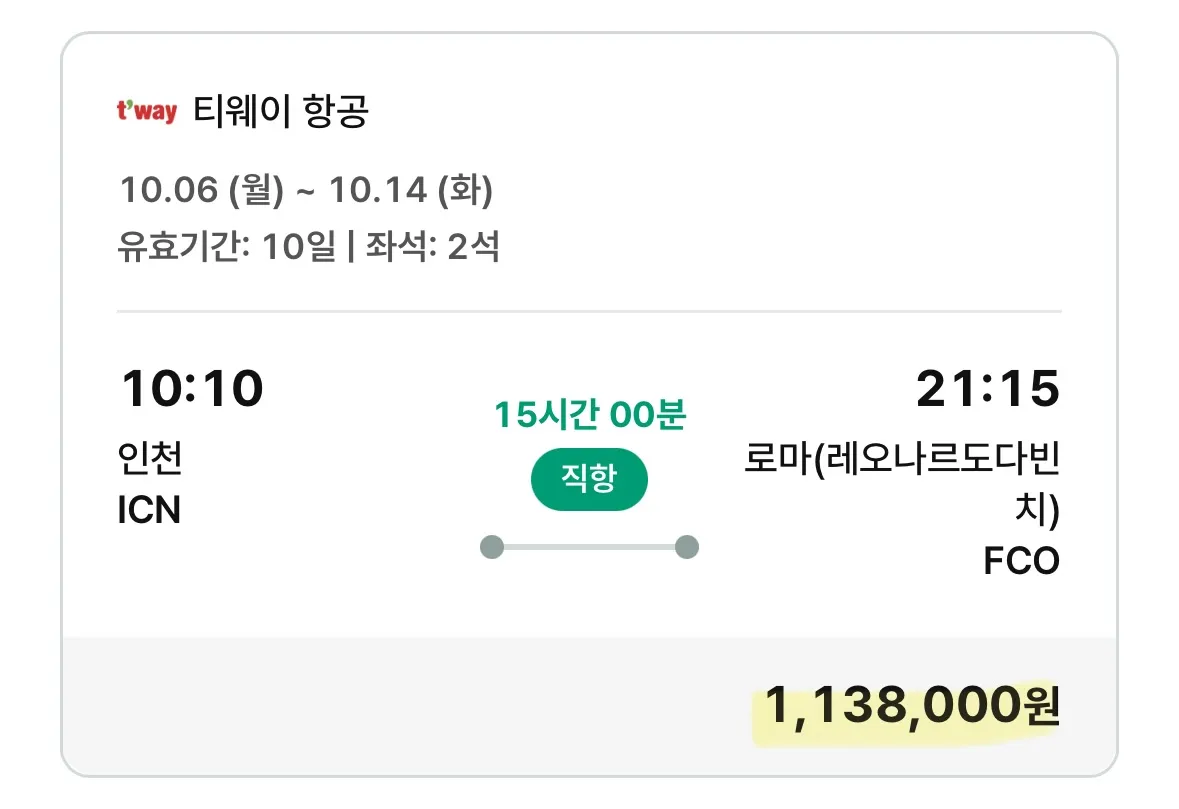Switch to the arrival time 21:15
The width and height of the screenshot is (1179, 809).
[x=990, y=390]
